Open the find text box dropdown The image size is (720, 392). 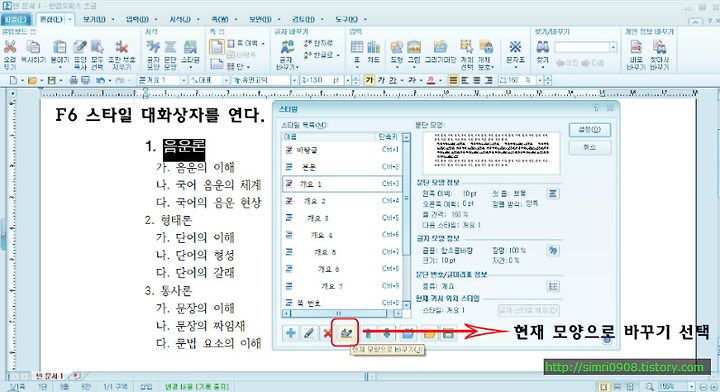613,47
